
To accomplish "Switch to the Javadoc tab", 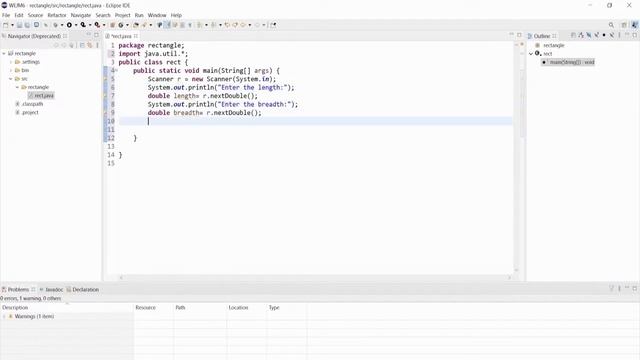I will click(51, 289).
